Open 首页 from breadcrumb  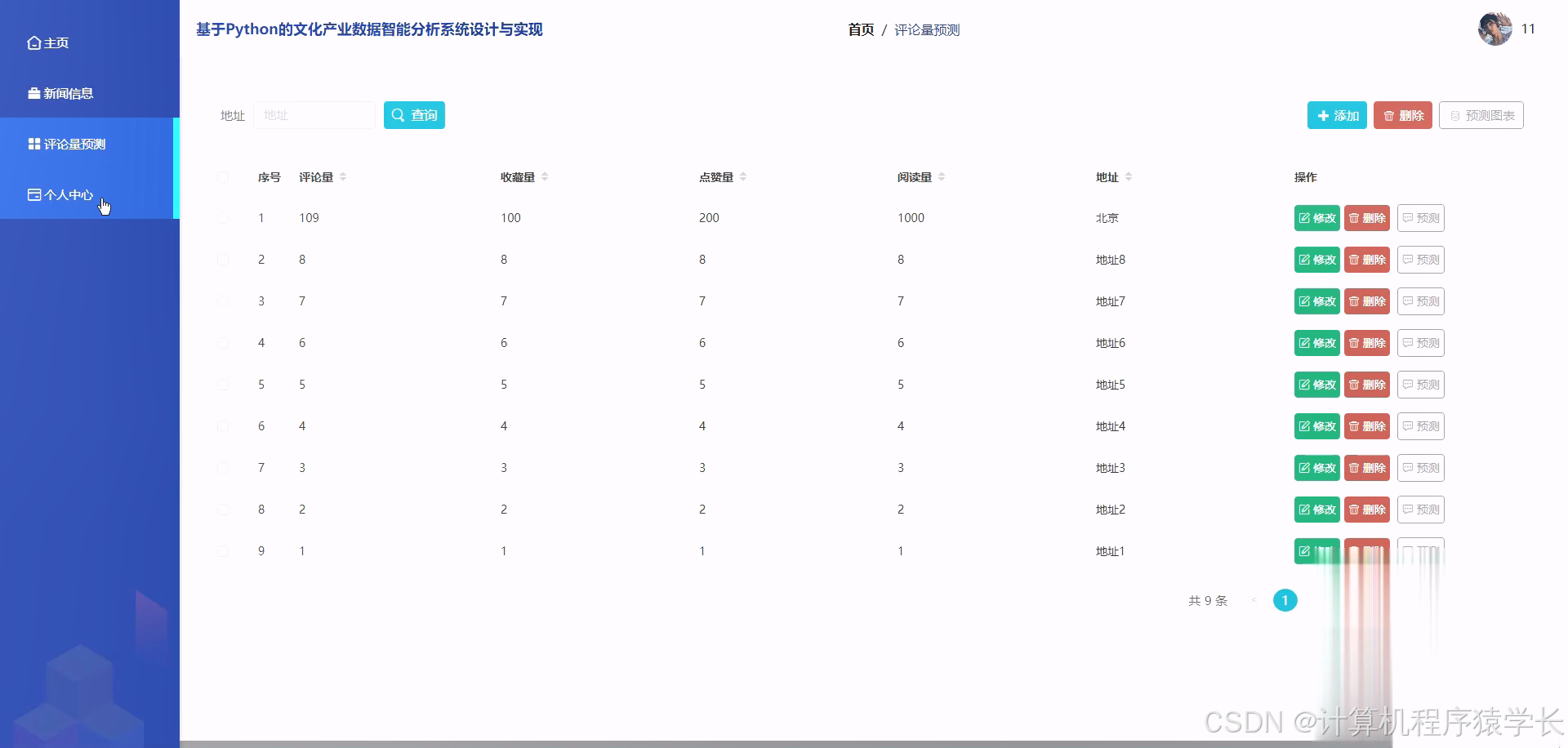(x=860, y=29)
